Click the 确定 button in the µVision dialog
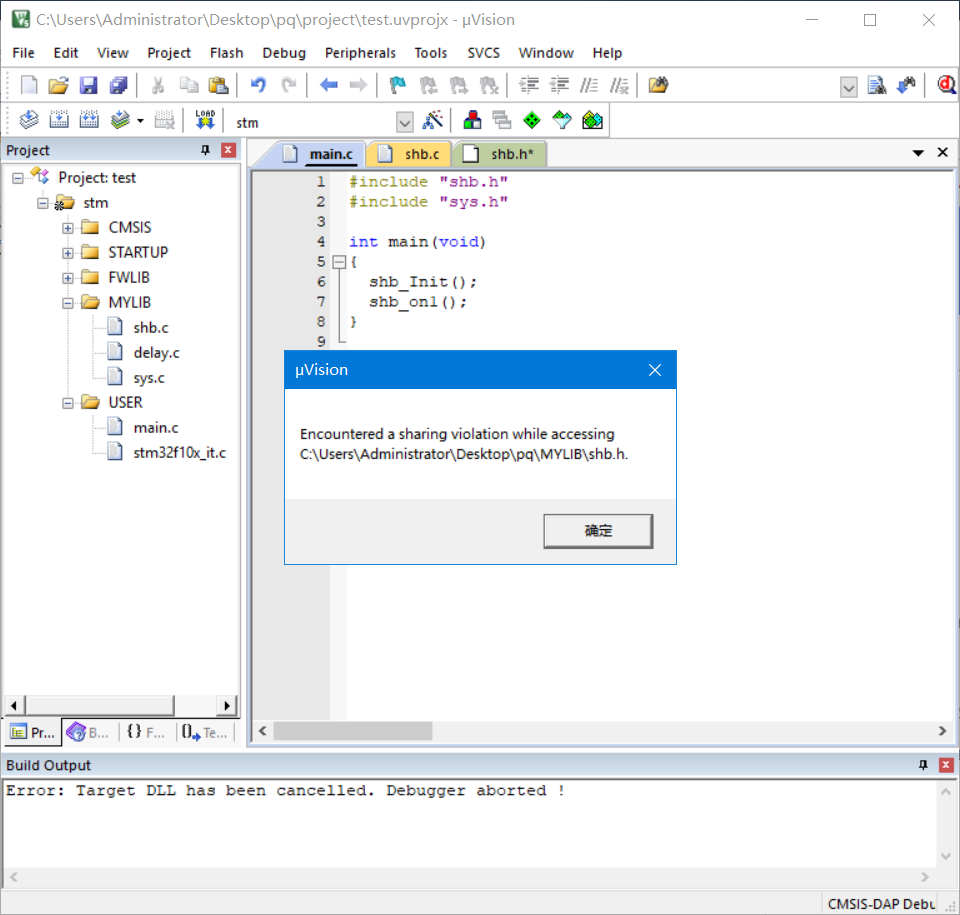This screenshot has height=915, width=960. 598,531
